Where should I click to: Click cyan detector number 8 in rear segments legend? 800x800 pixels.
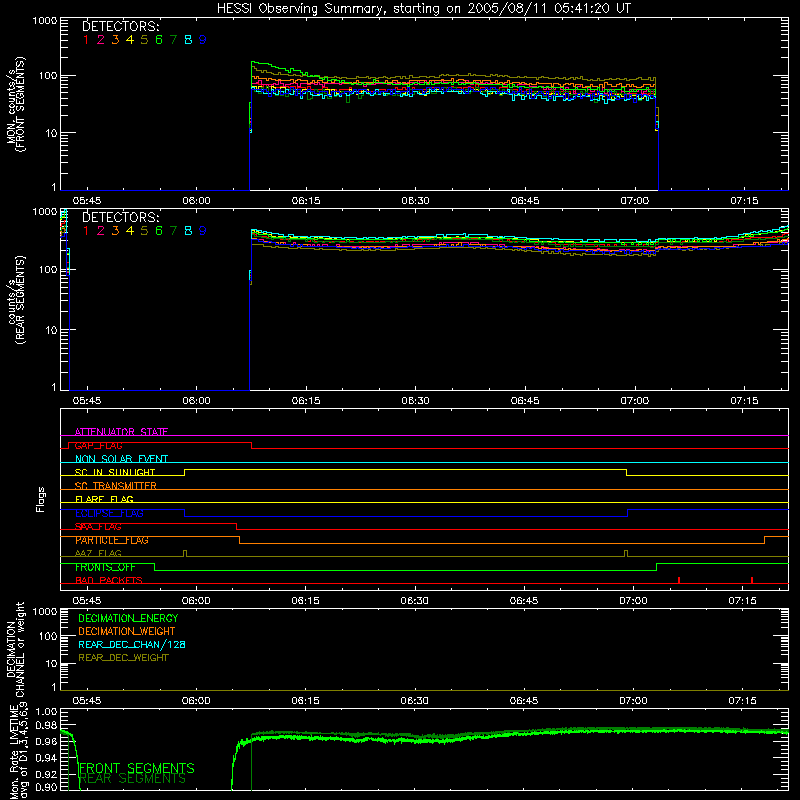[188, 231]
